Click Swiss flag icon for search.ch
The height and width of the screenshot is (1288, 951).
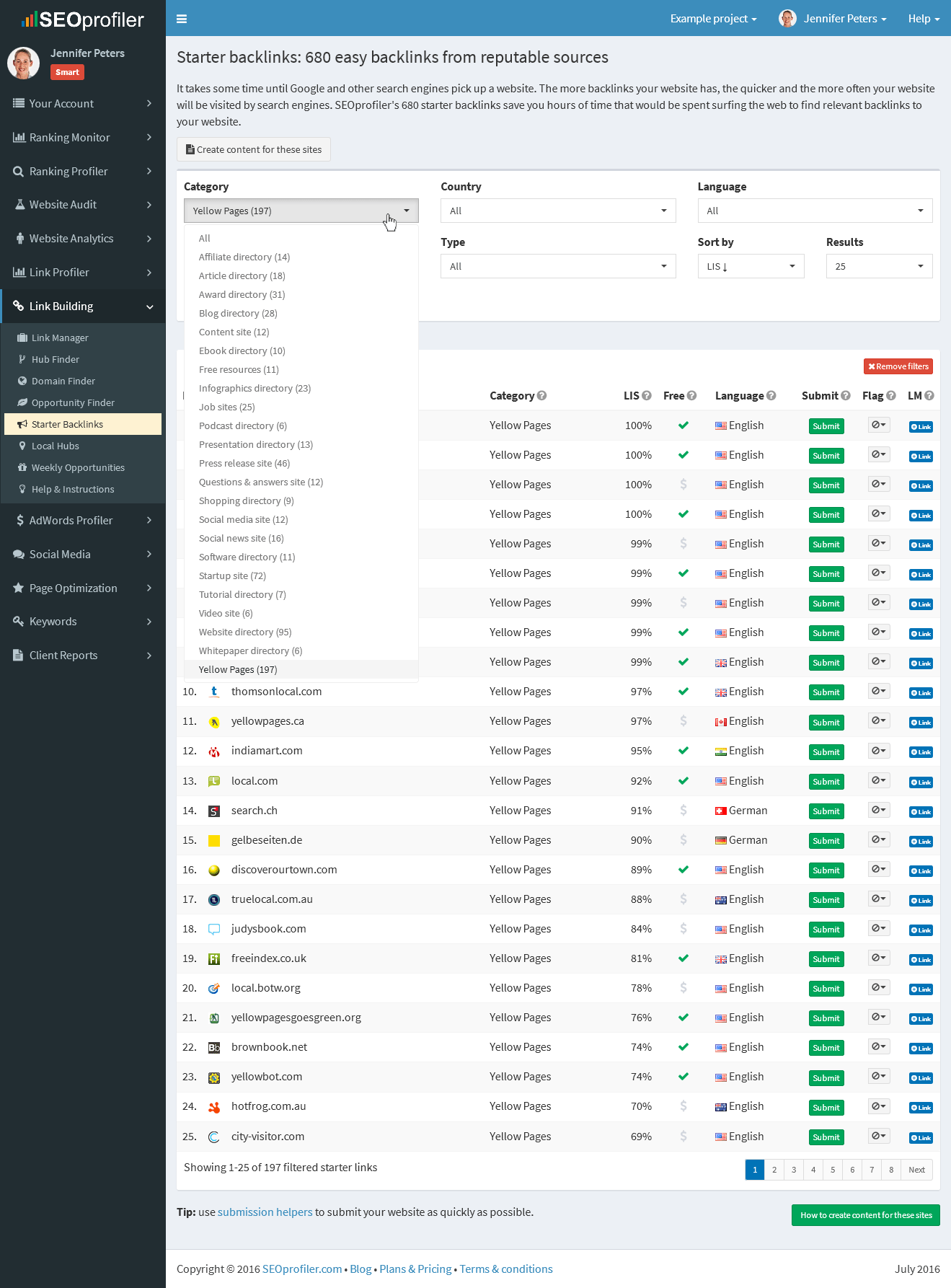click(721, 811)
